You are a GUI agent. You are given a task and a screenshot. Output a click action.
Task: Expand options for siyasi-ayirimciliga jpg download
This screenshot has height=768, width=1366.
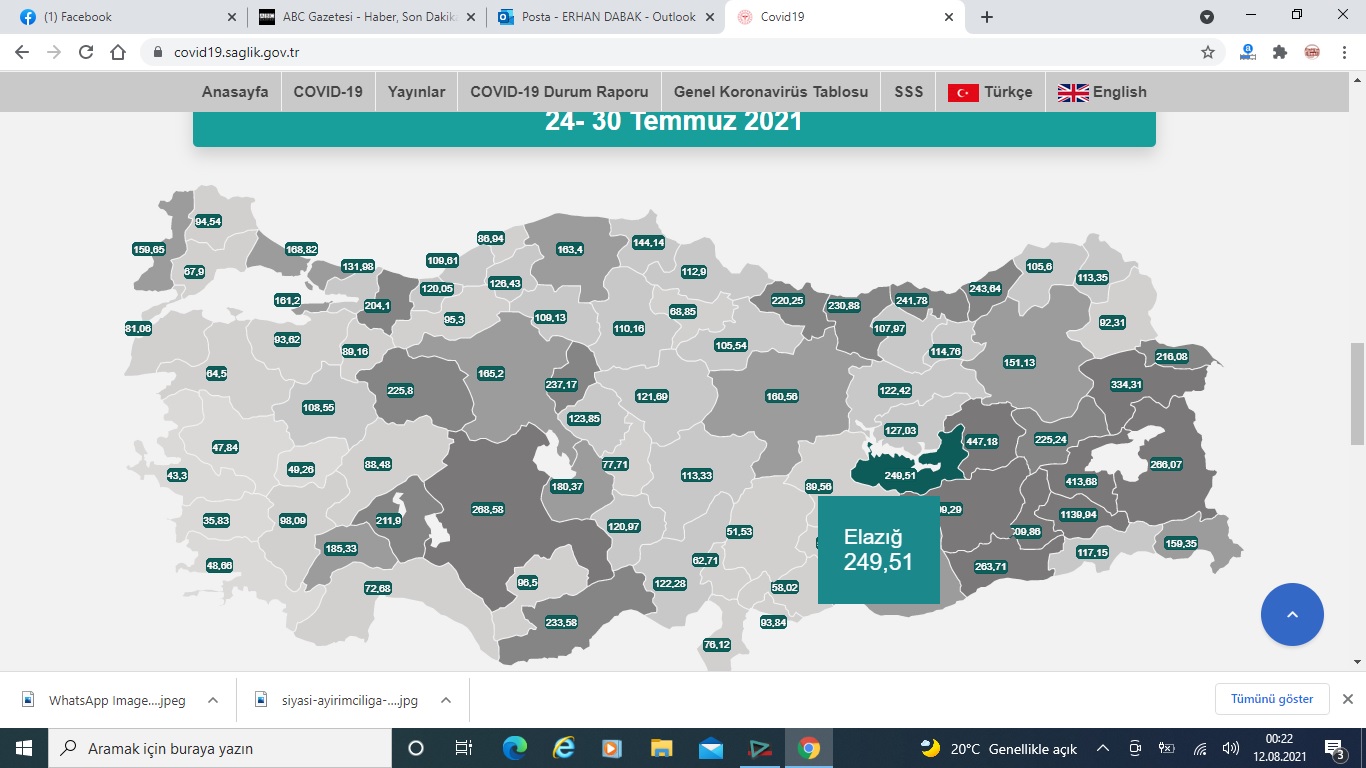[x=446, y=700]
